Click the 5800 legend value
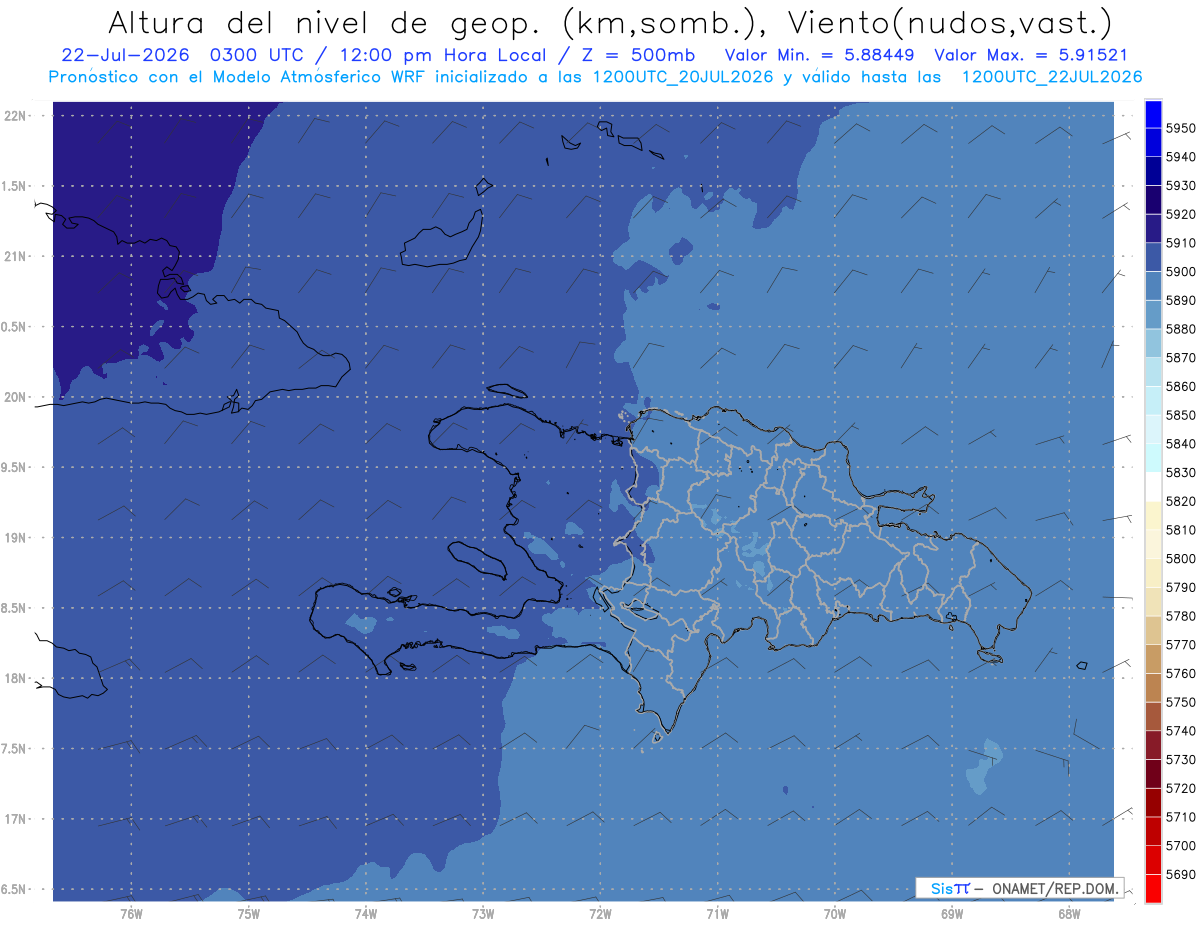The height and width of the screenshot is (927, 1200). click(1181, 558)
